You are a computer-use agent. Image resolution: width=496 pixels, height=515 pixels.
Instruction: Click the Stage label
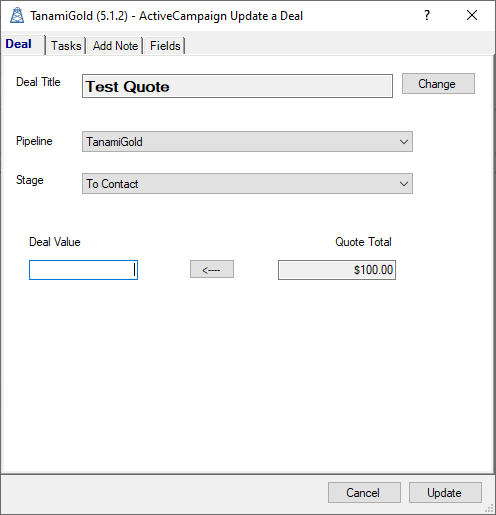point(30,180)
